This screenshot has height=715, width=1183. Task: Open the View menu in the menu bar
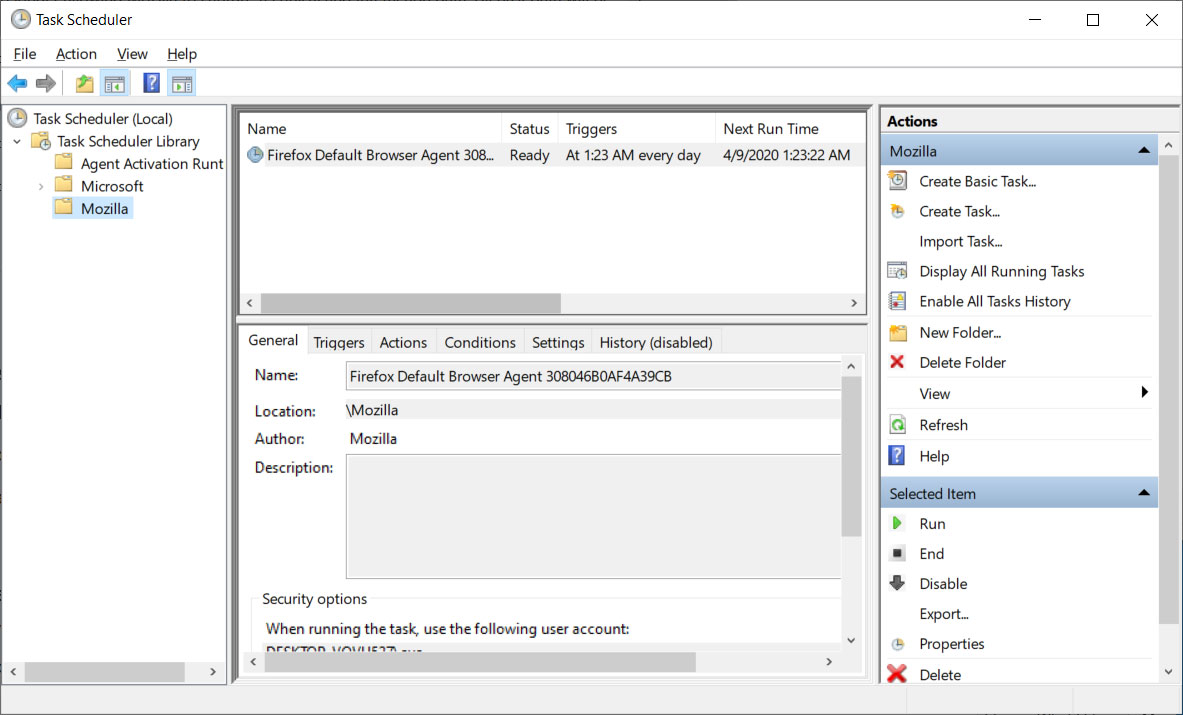[132, 54]
